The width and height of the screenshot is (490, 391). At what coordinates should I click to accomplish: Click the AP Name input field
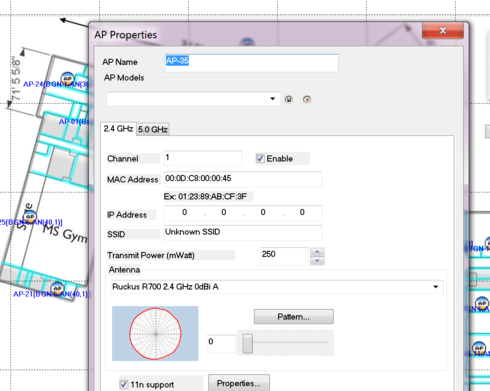pos(252,63)
